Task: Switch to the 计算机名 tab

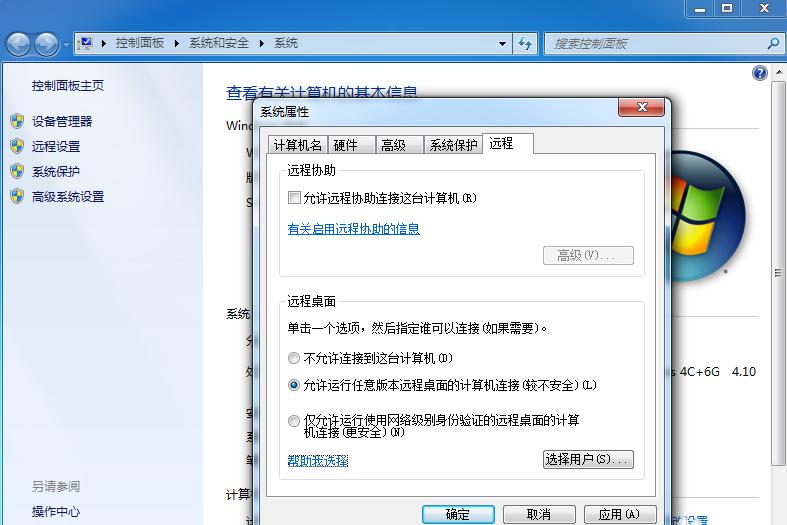Action: 298,145
